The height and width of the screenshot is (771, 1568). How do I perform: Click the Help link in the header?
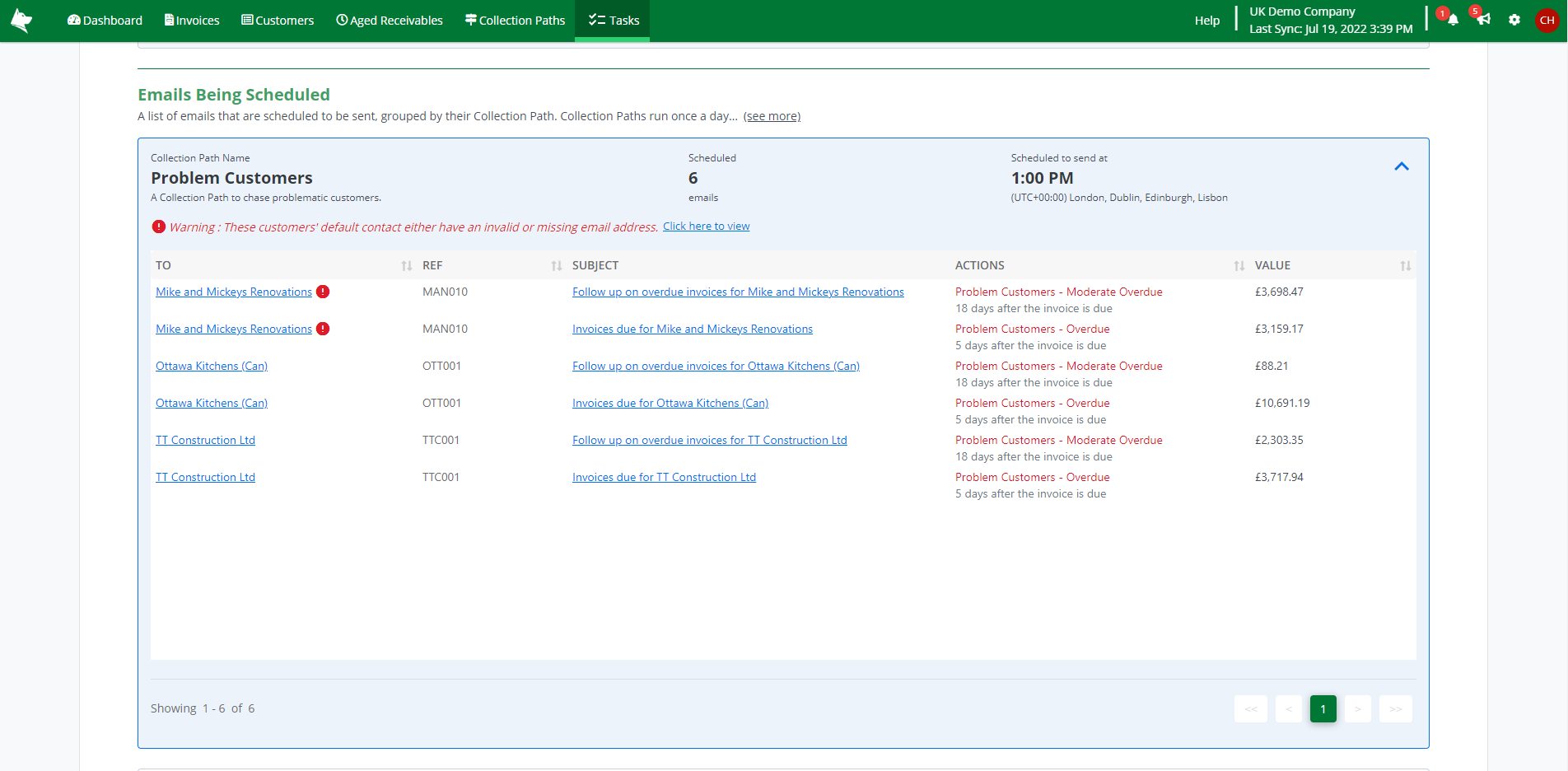coord(1207,21)
